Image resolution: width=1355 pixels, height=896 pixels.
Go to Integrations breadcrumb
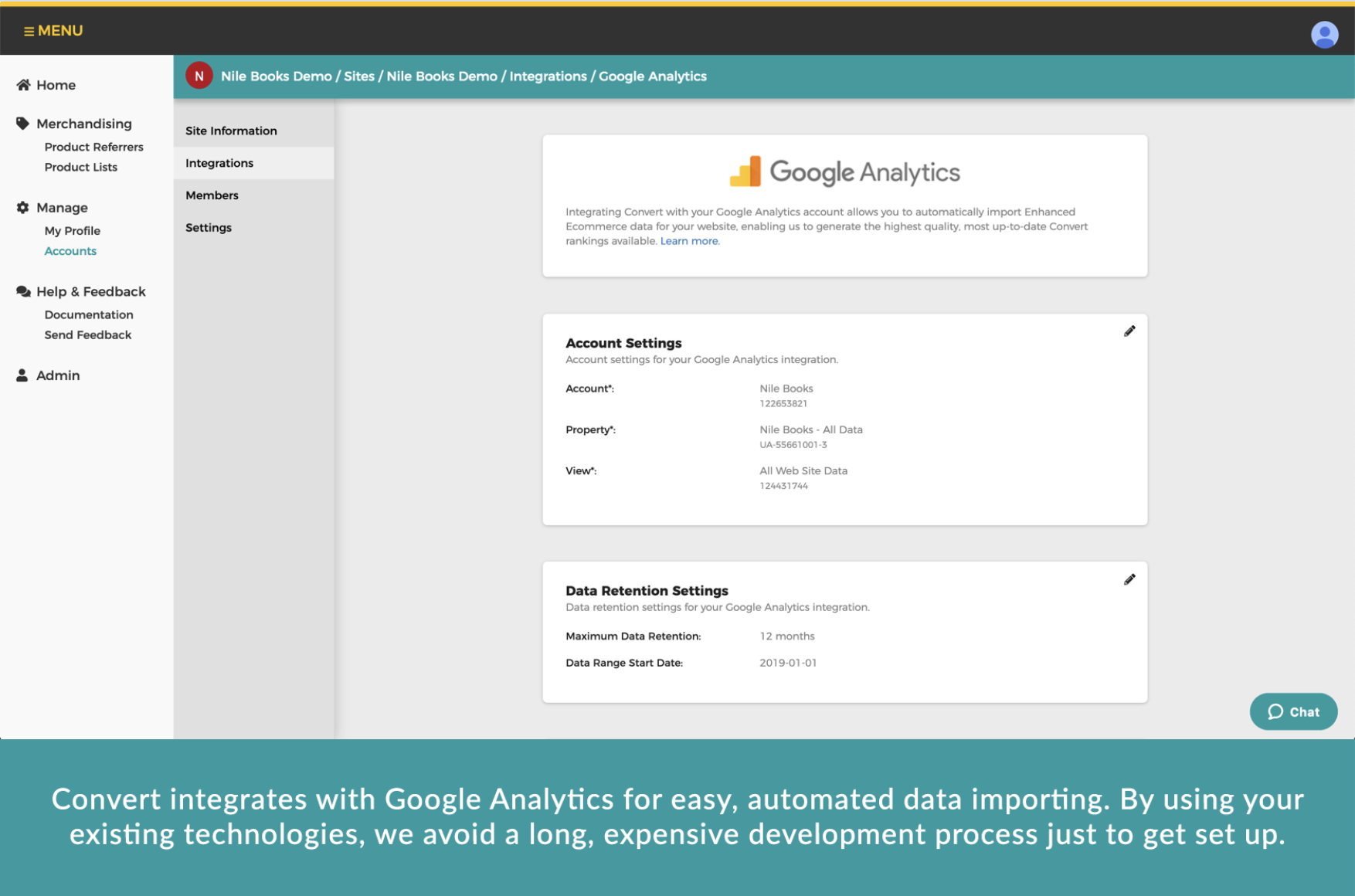coord(548,76)
